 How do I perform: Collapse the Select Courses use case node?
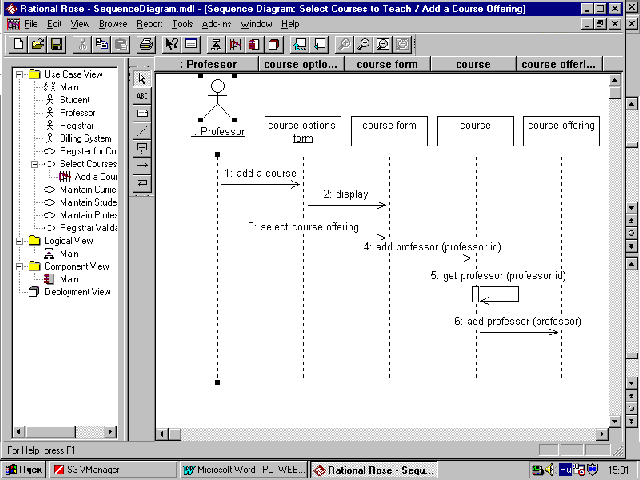[35, 164]
